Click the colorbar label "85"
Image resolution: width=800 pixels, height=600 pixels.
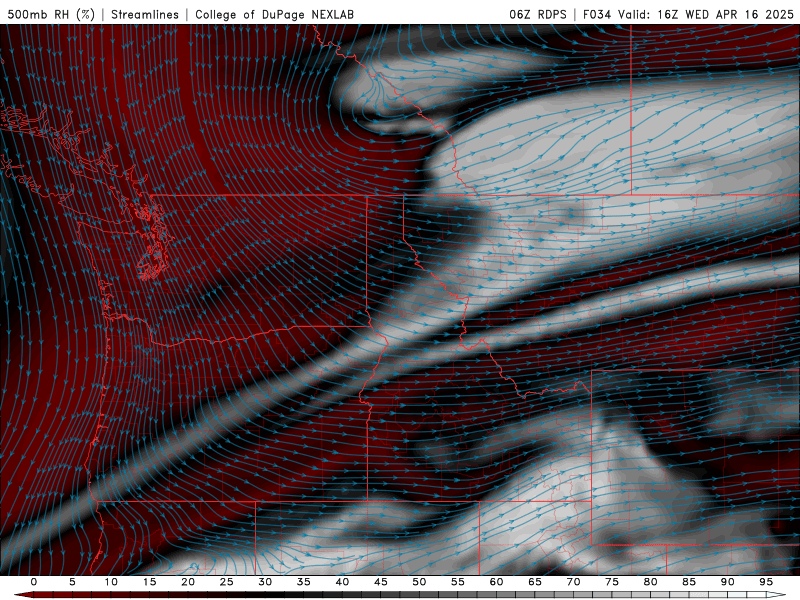pyautogui.click(x=689, y=582)
